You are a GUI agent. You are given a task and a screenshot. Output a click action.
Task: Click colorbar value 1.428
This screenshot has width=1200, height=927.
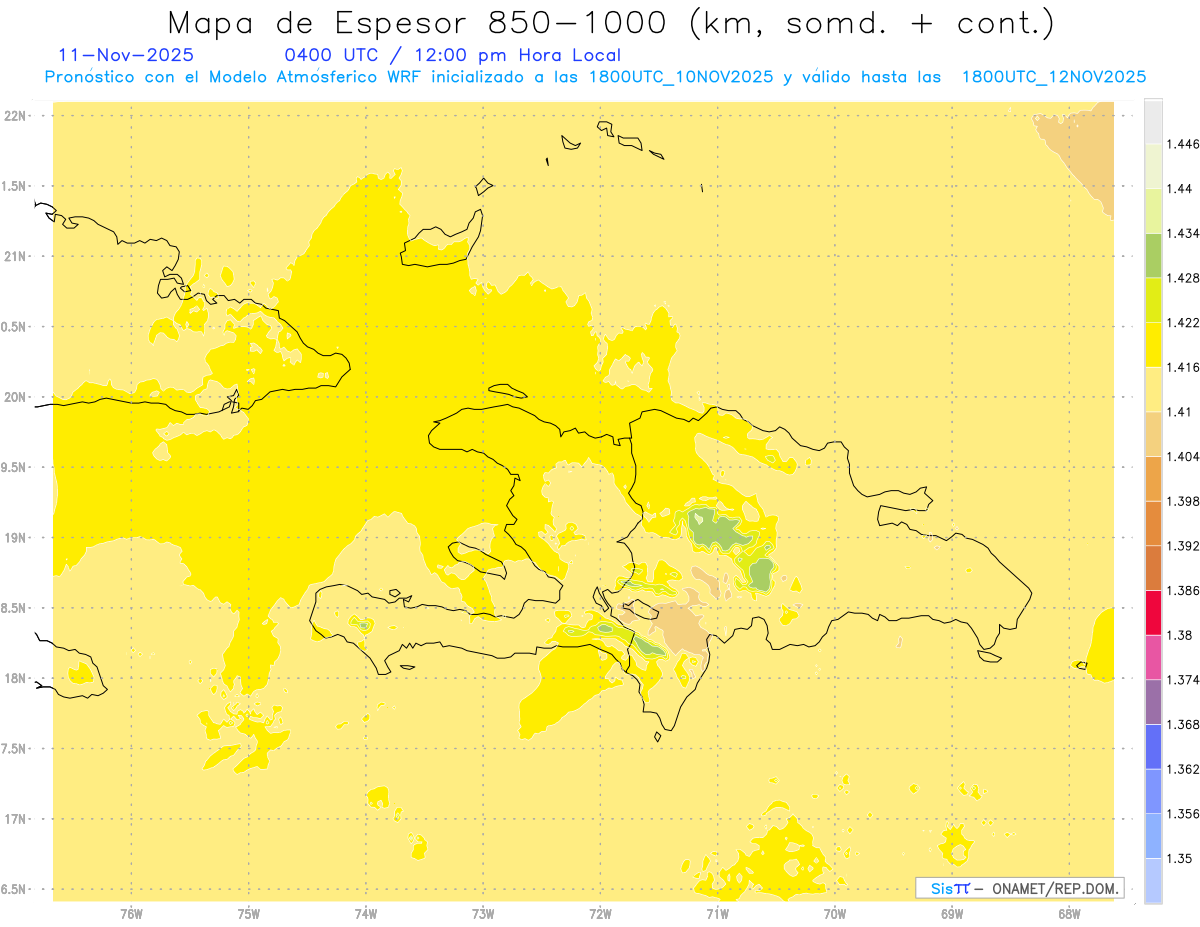pyautogui.click(x=1183, y=278)
